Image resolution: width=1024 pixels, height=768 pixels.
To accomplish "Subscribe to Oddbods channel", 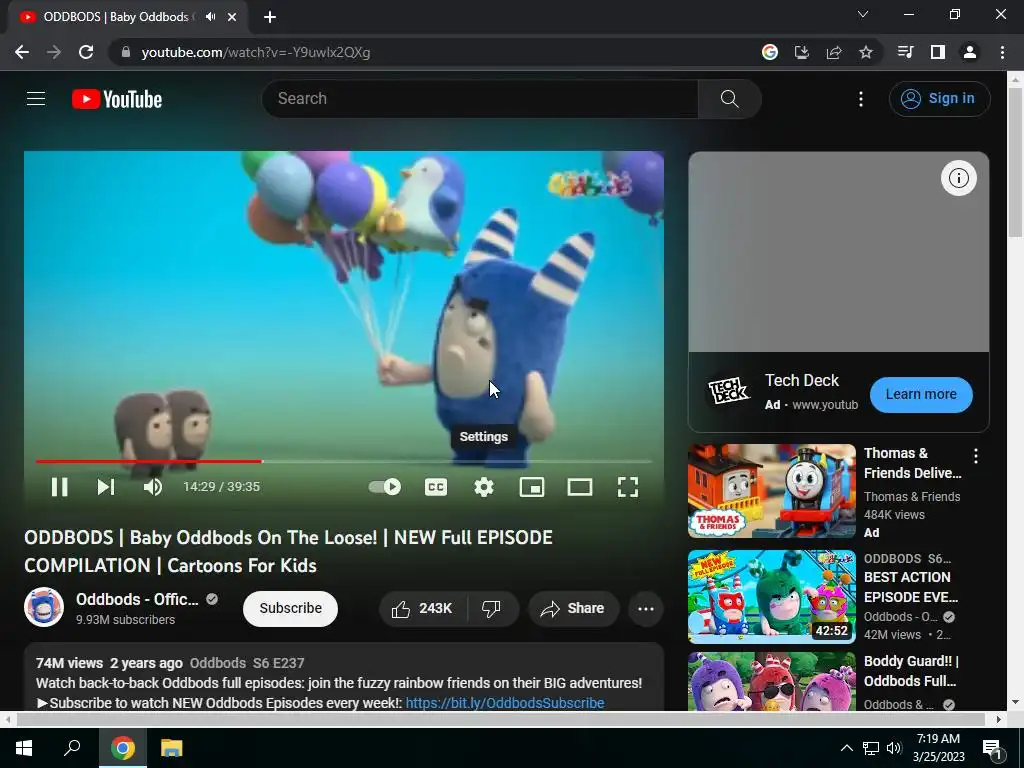I will (x=291, y=609).
